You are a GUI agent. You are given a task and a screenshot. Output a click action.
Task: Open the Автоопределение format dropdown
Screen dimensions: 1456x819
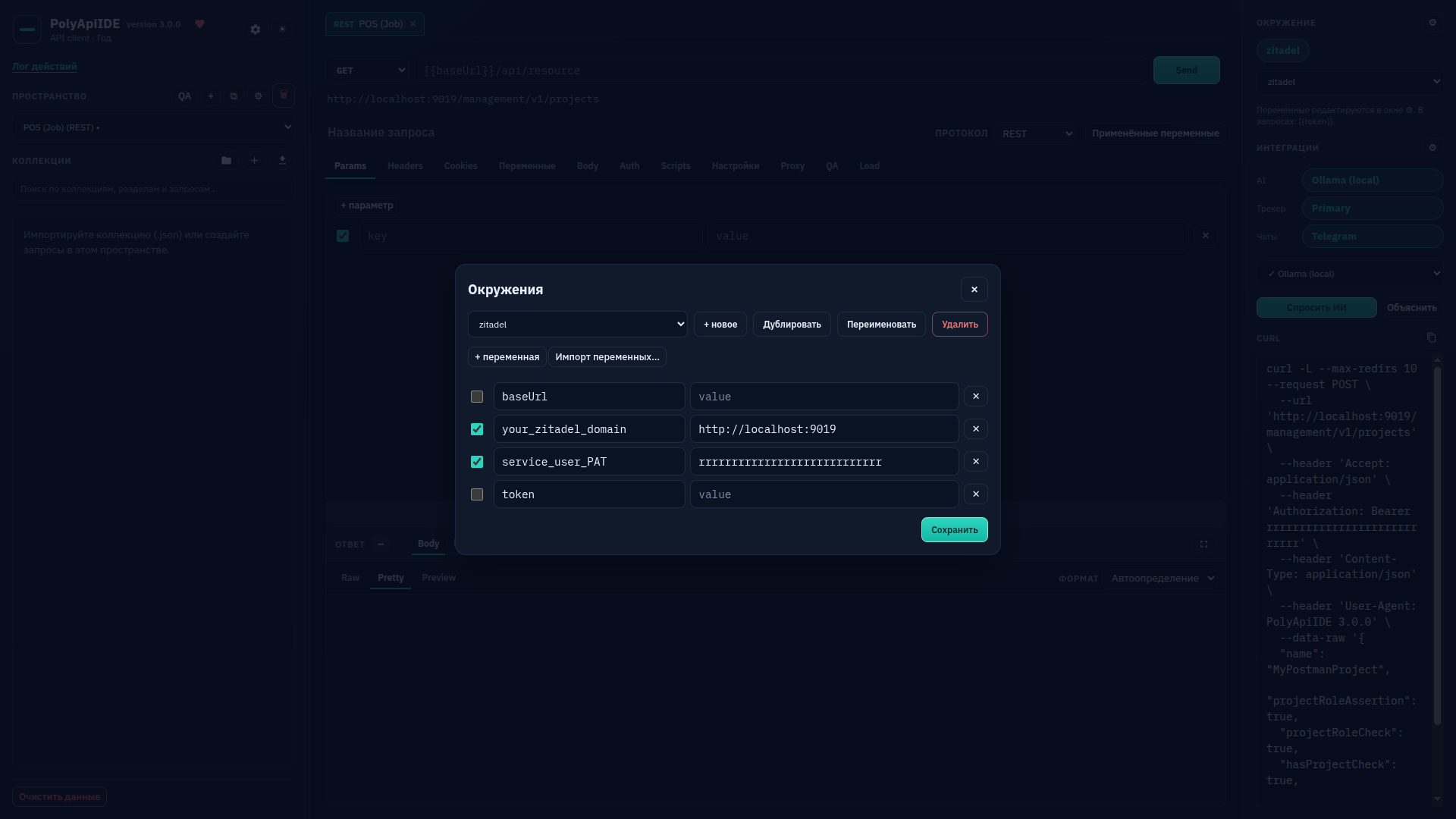[1160, 578]
